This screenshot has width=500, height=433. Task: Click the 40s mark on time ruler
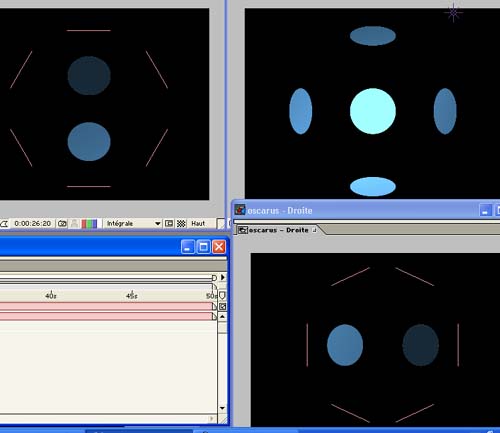(x=51, y=296)
